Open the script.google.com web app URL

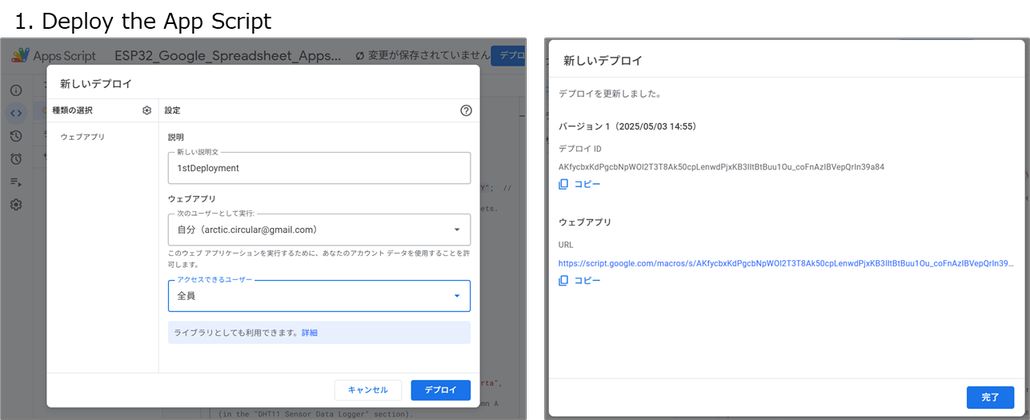pyautogui.click(x=786, y=263)
